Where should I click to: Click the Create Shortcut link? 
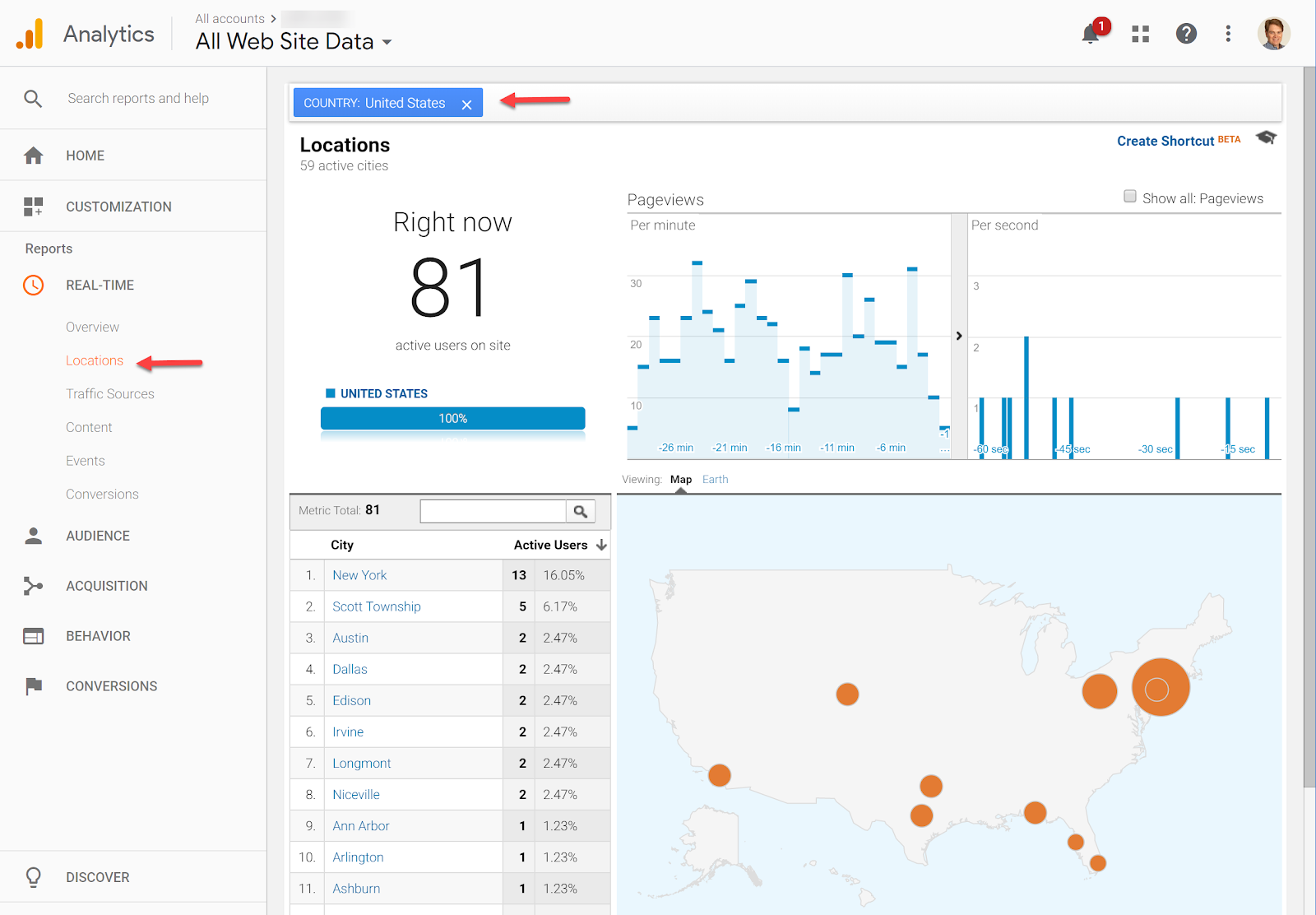1165,141
